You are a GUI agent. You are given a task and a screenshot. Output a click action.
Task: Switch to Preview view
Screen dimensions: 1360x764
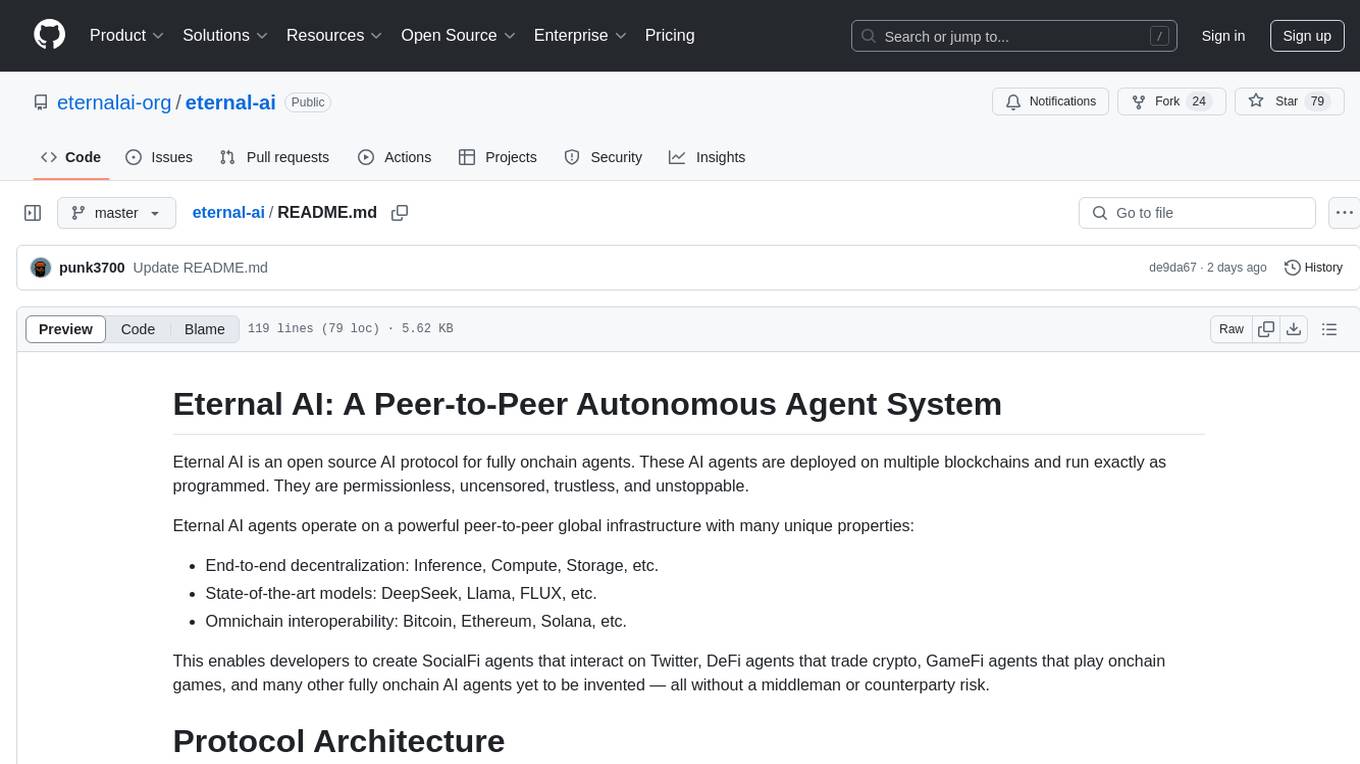[x=66, y=329]
